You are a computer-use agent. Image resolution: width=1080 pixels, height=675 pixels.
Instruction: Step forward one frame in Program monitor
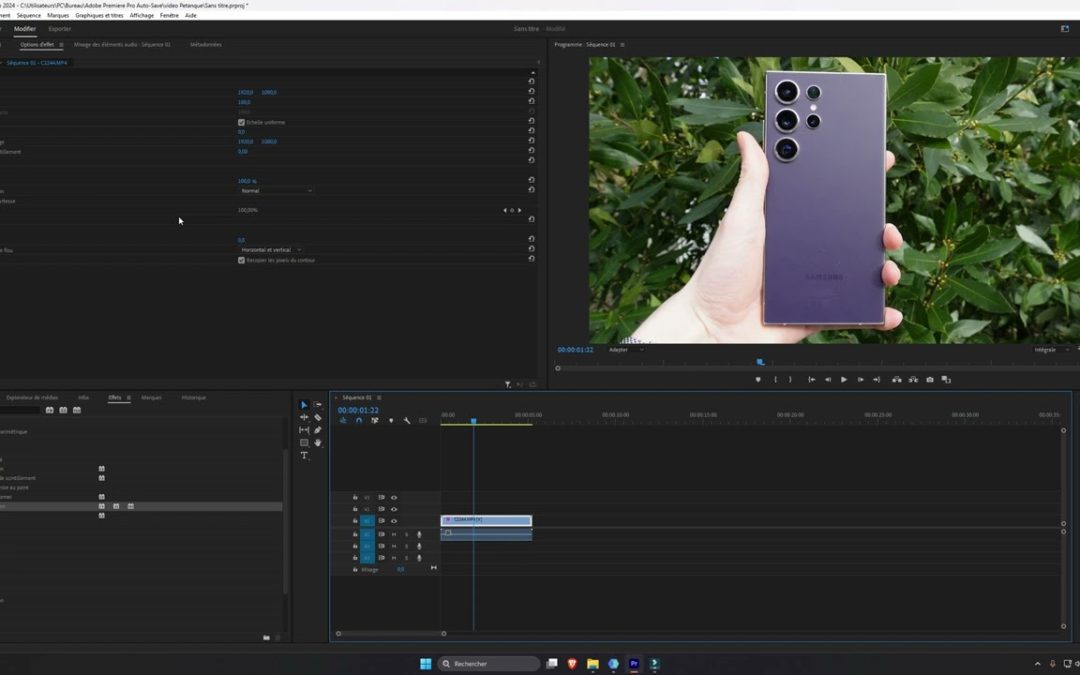pos(860,380)
